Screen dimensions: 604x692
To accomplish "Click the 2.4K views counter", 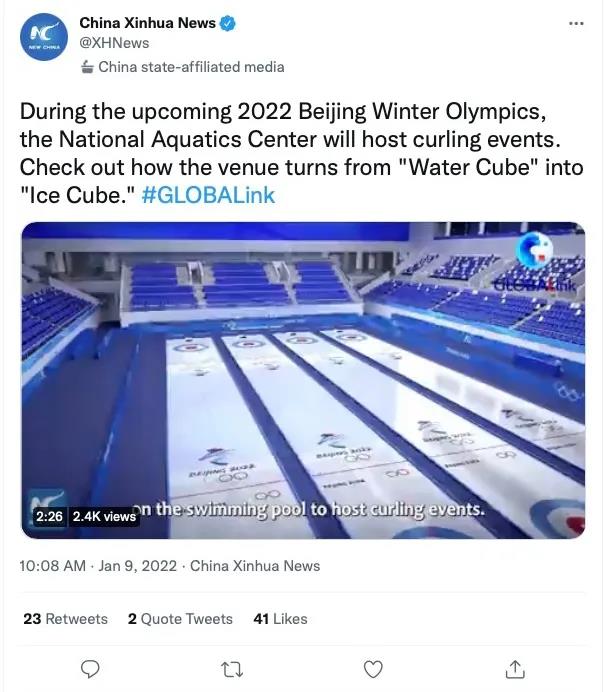I will tap(104, 516).
